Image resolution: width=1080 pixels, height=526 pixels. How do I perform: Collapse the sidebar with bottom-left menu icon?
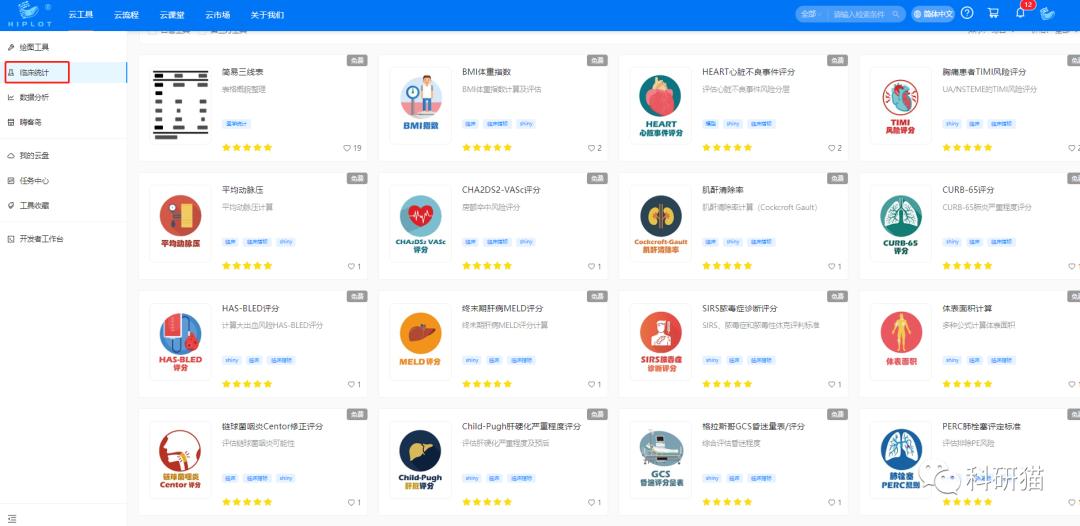(x=12, y=518)
